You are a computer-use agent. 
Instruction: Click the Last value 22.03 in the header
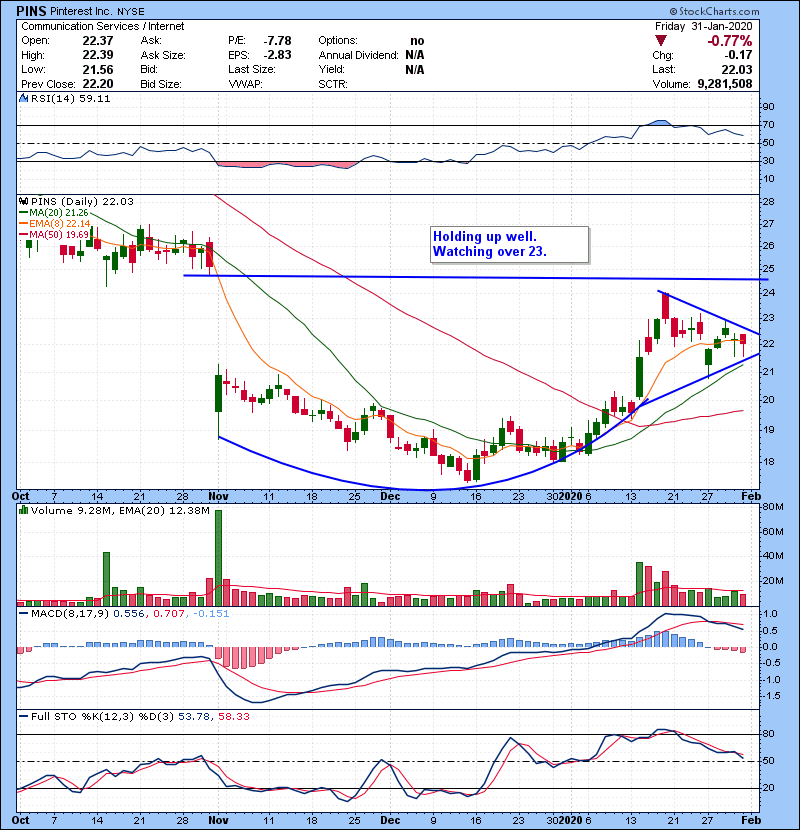pyautogui.click(x=737, y=69)
